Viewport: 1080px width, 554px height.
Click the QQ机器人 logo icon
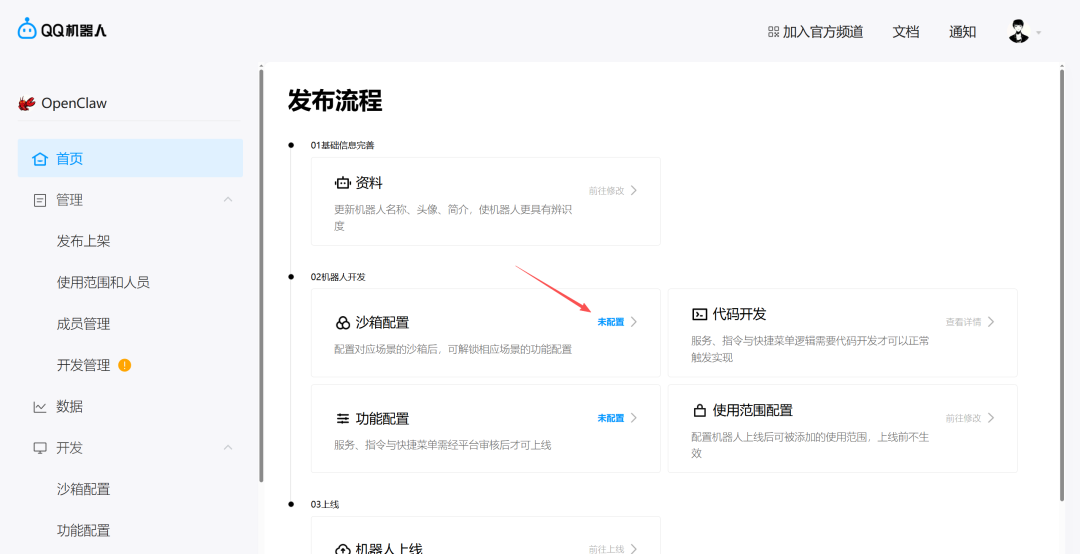(27, 30)
